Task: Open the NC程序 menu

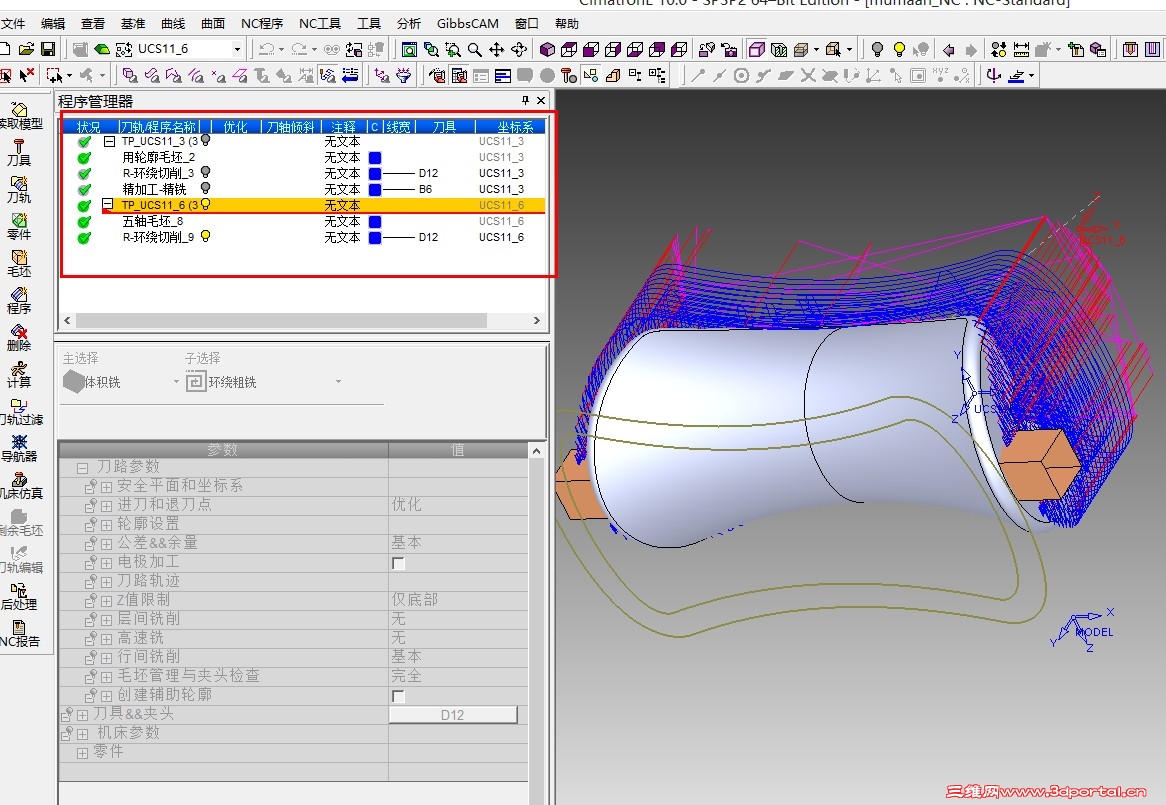Action: (x=262, y=24)
